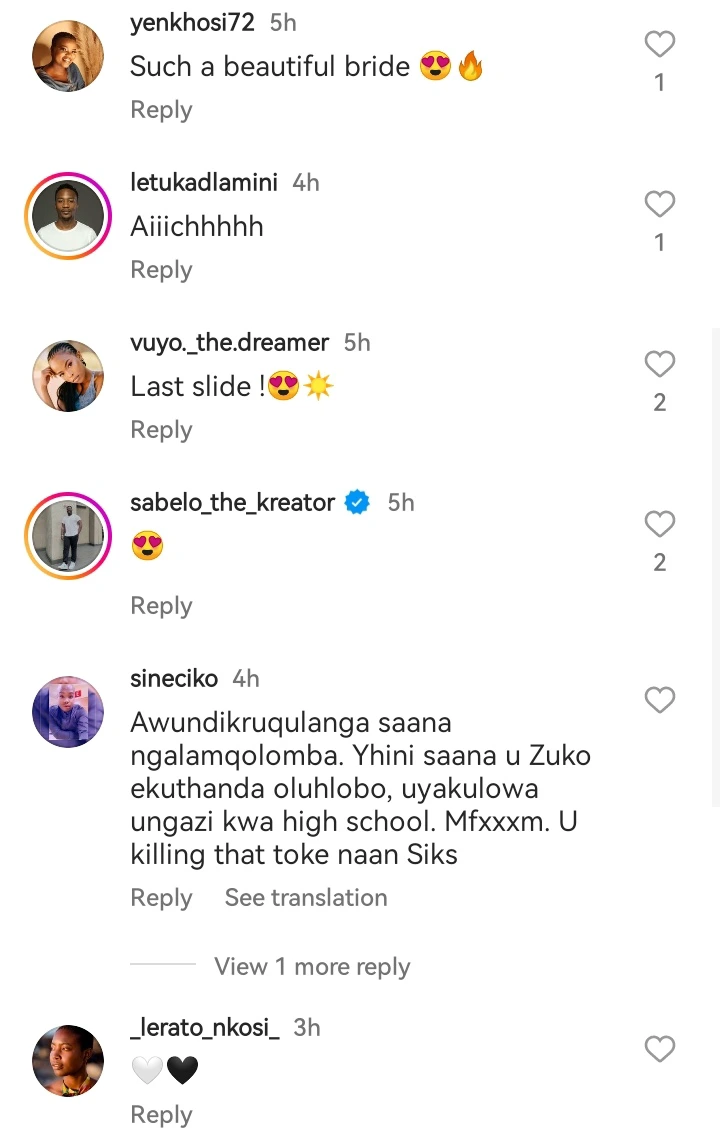Tap heart on sabelo_the_kreator's comment
Screen dimensions: 720x1139
(x=659, y=524)
